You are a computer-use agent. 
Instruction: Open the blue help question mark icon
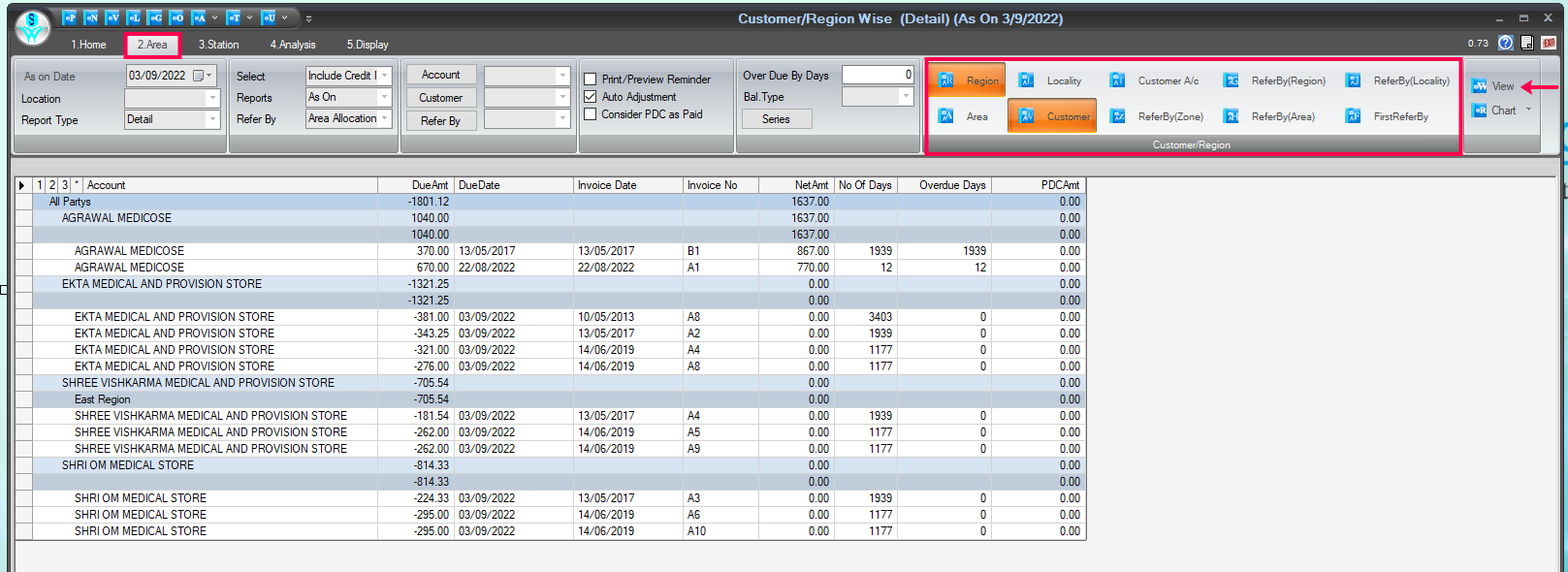click(x=1505, y=43)
